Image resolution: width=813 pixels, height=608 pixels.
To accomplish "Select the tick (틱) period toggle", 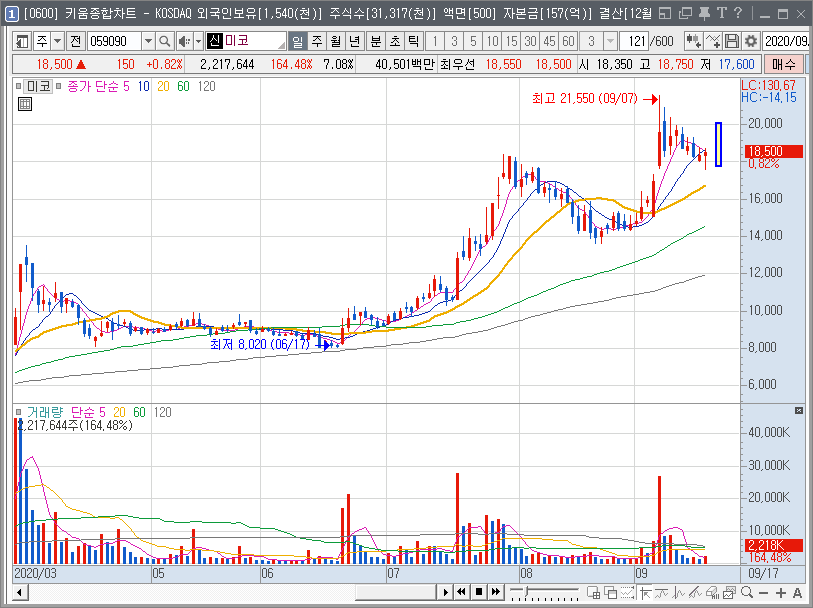I will tap(414, 41).
